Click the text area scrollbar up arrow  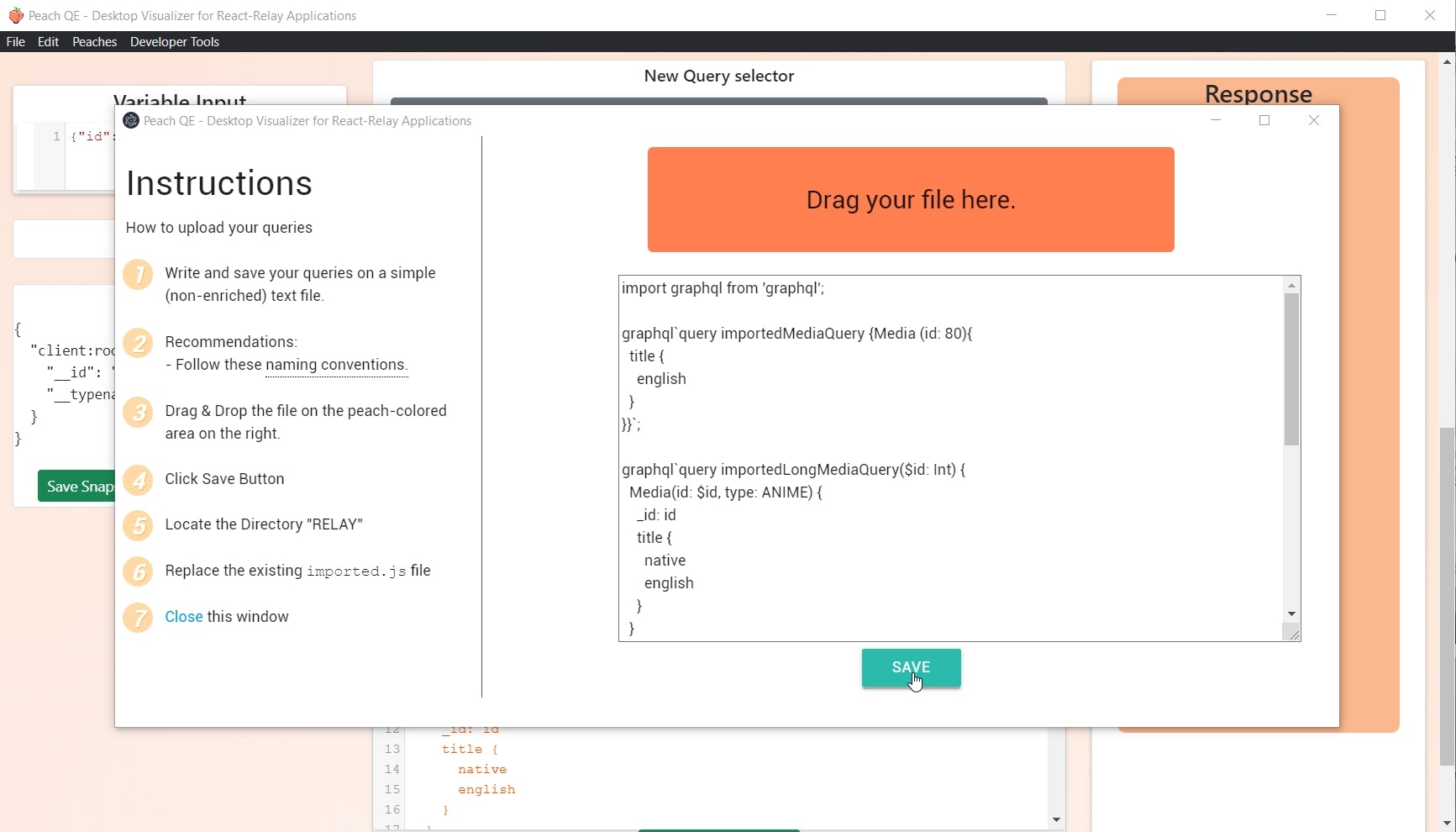1292,286
